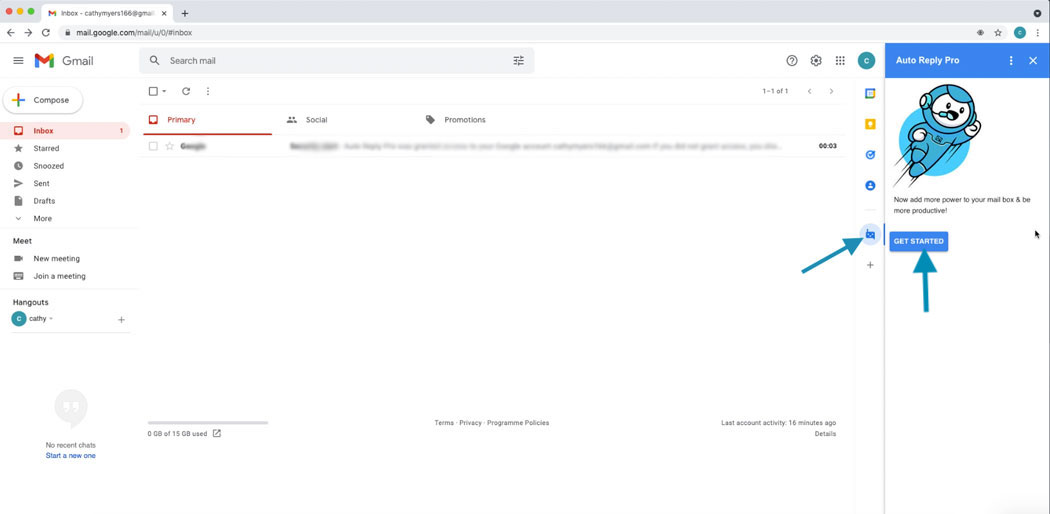Open the Primary tab

pos(208,120)
